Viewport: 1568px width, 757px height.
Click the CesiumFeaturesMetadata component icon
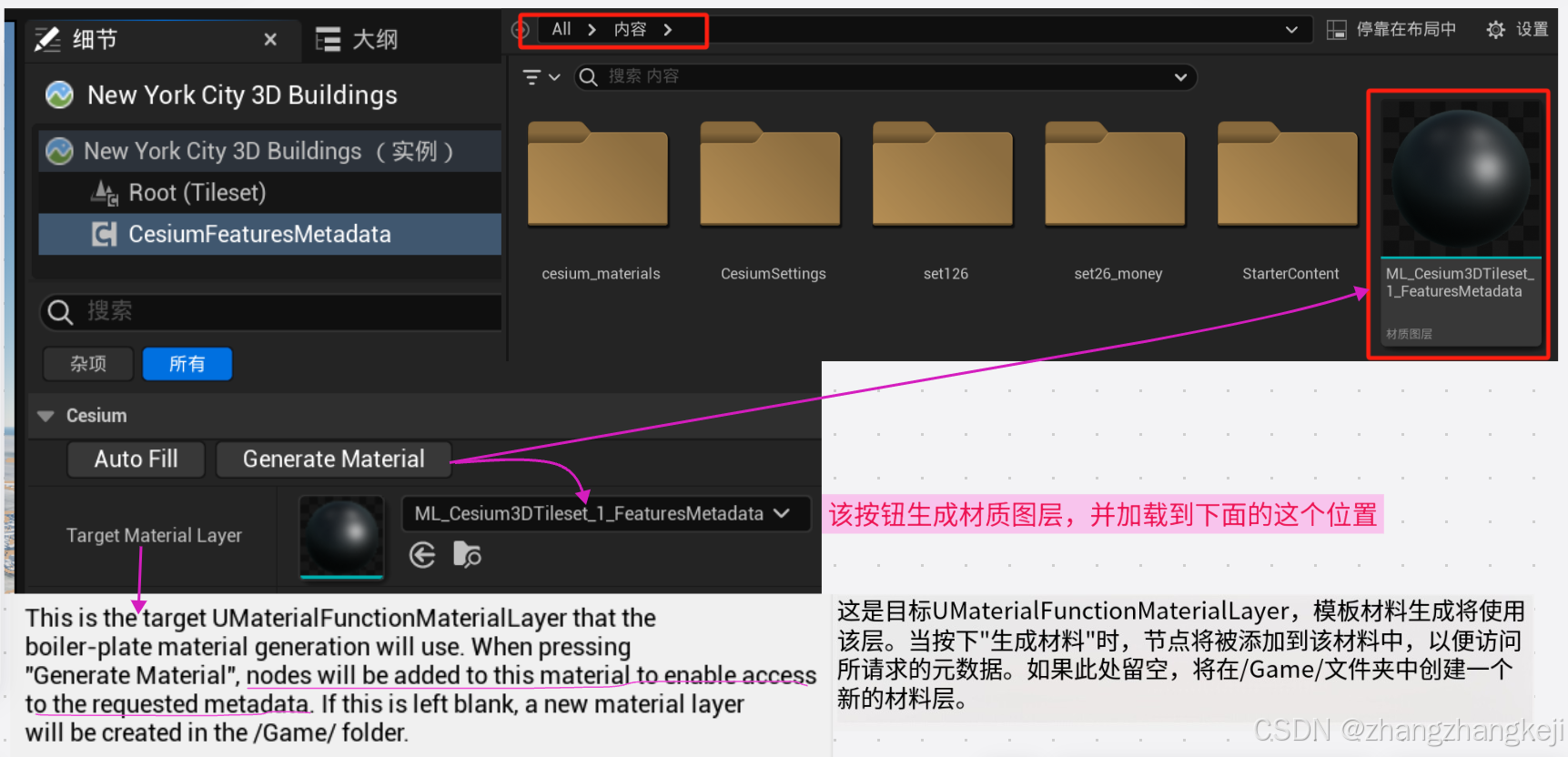point(105,235)
